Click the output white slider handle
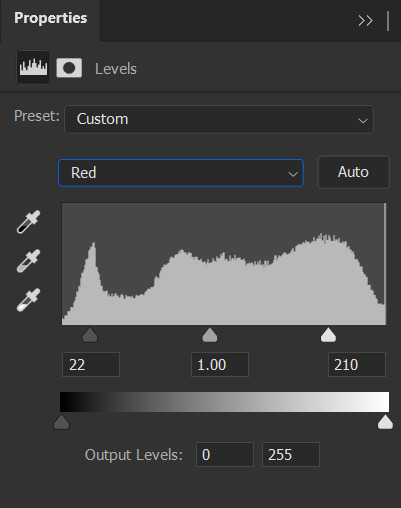This screenshot has width=401, height=508. coord(385,422)
